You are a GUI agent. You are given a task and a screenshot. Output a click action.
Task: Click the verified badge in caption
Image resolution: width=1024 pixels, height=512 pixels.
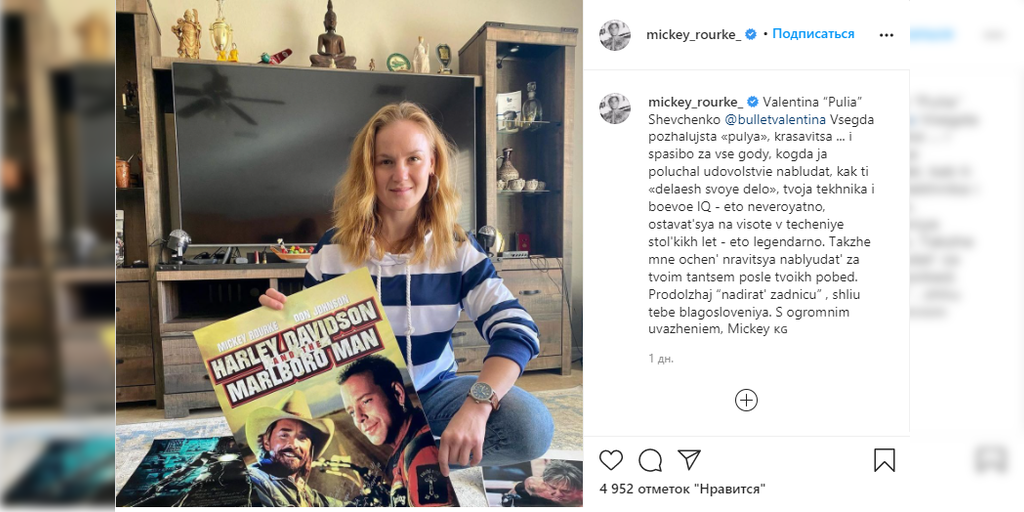click(753, 102)
